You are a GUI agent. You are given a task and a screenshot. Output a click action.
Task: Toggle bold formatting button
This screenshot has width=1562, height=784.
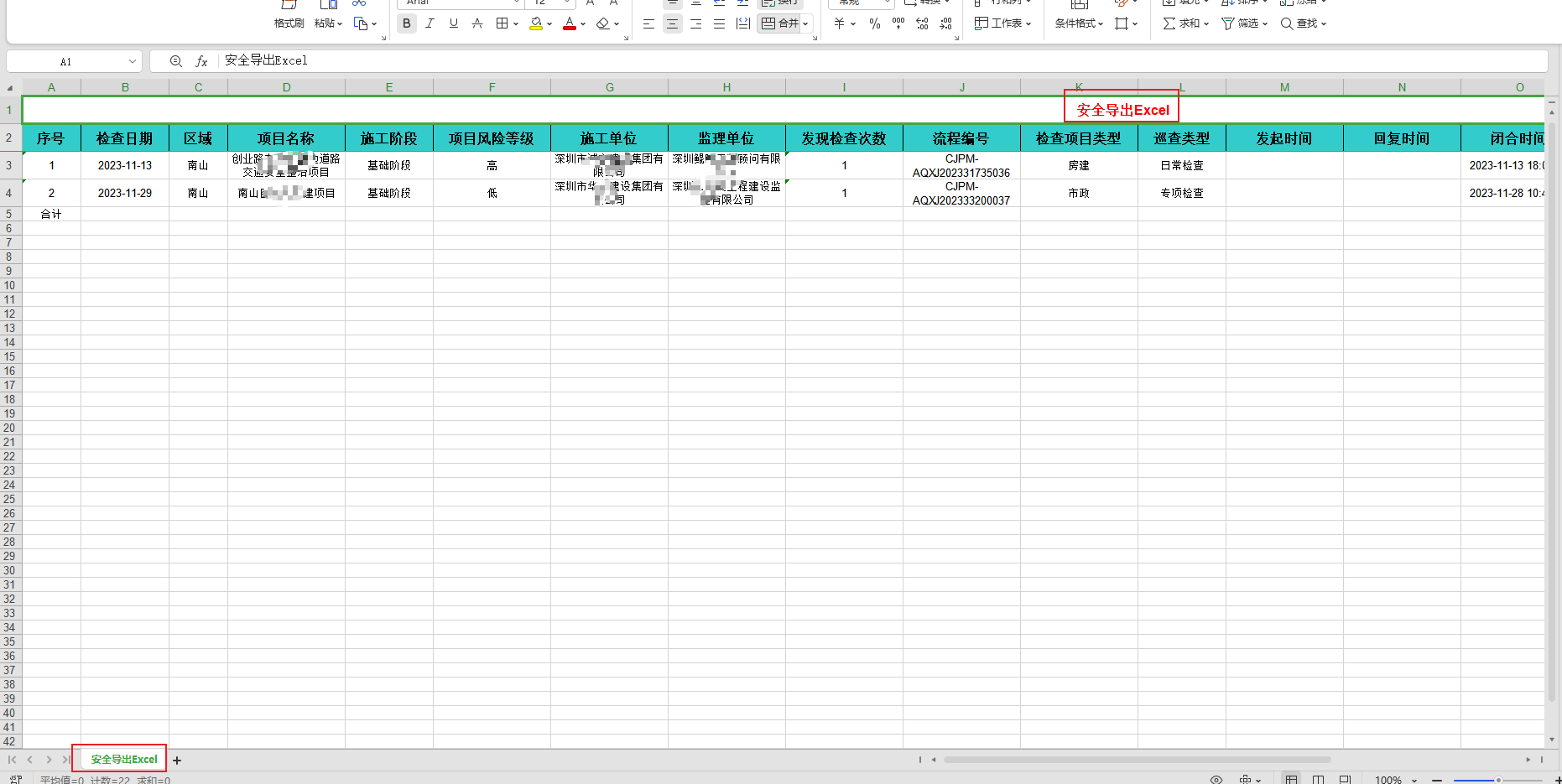(x=407, y=23)
